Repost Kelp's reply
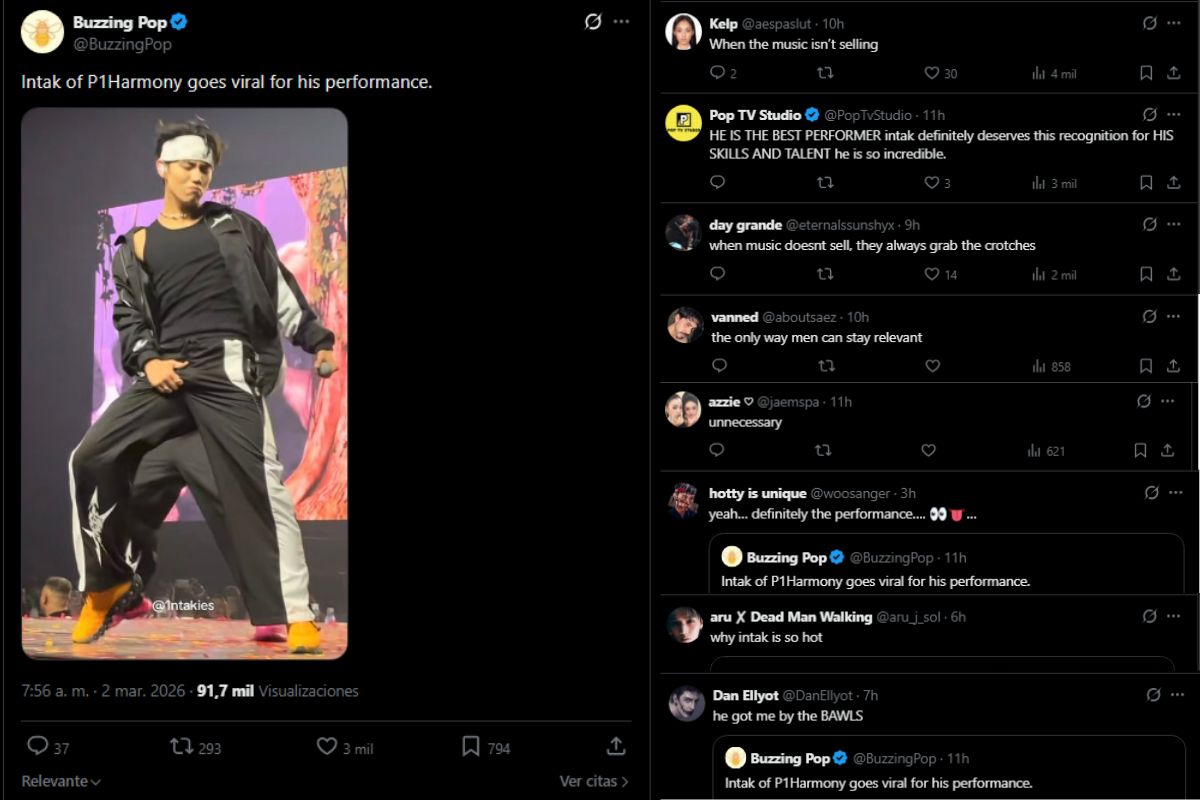The width and height of the screenshot is (1200, 800). point(825,73)
